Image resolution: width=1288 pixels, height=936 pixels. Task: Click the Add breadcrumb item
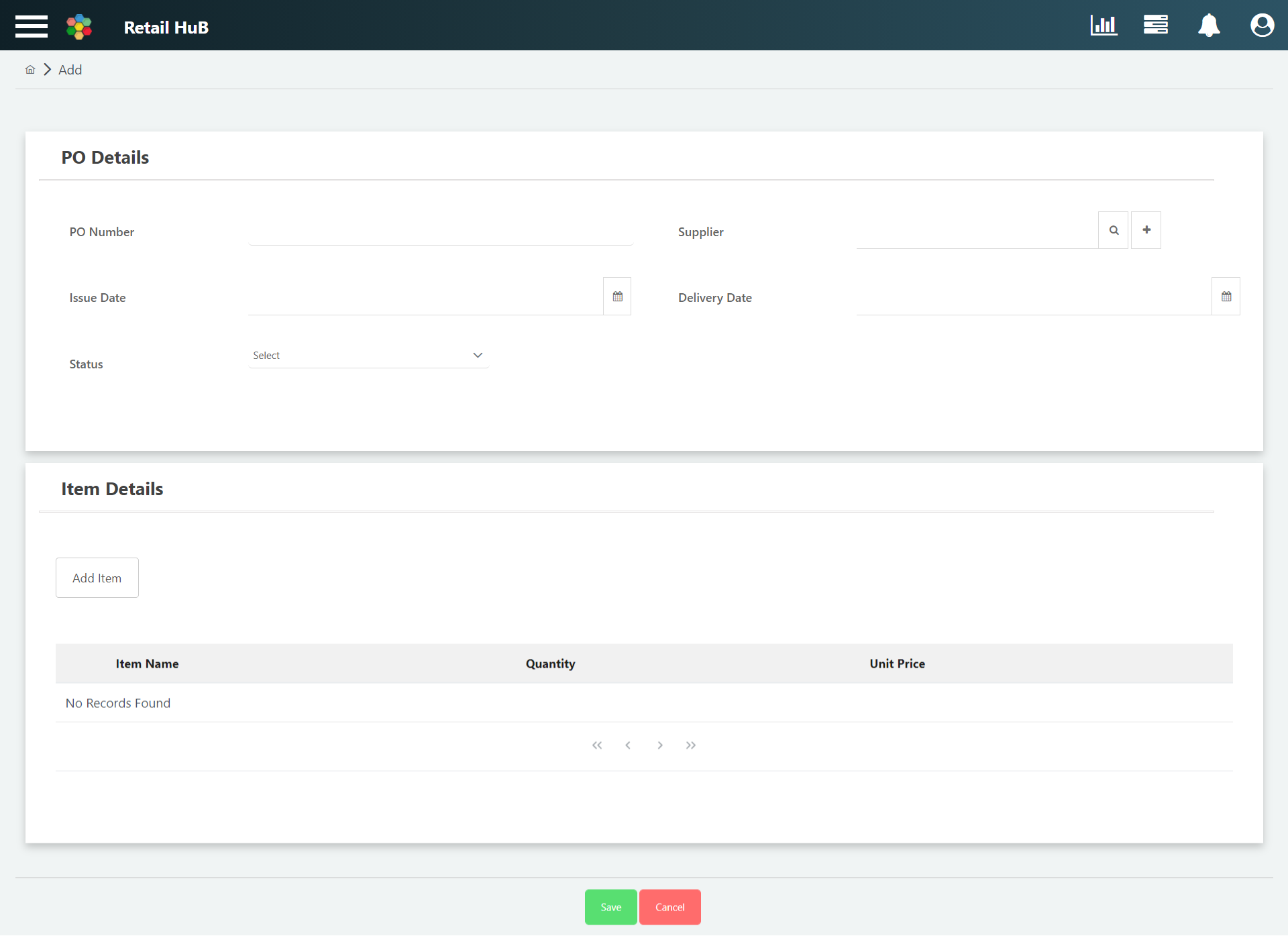coord(70,70)
